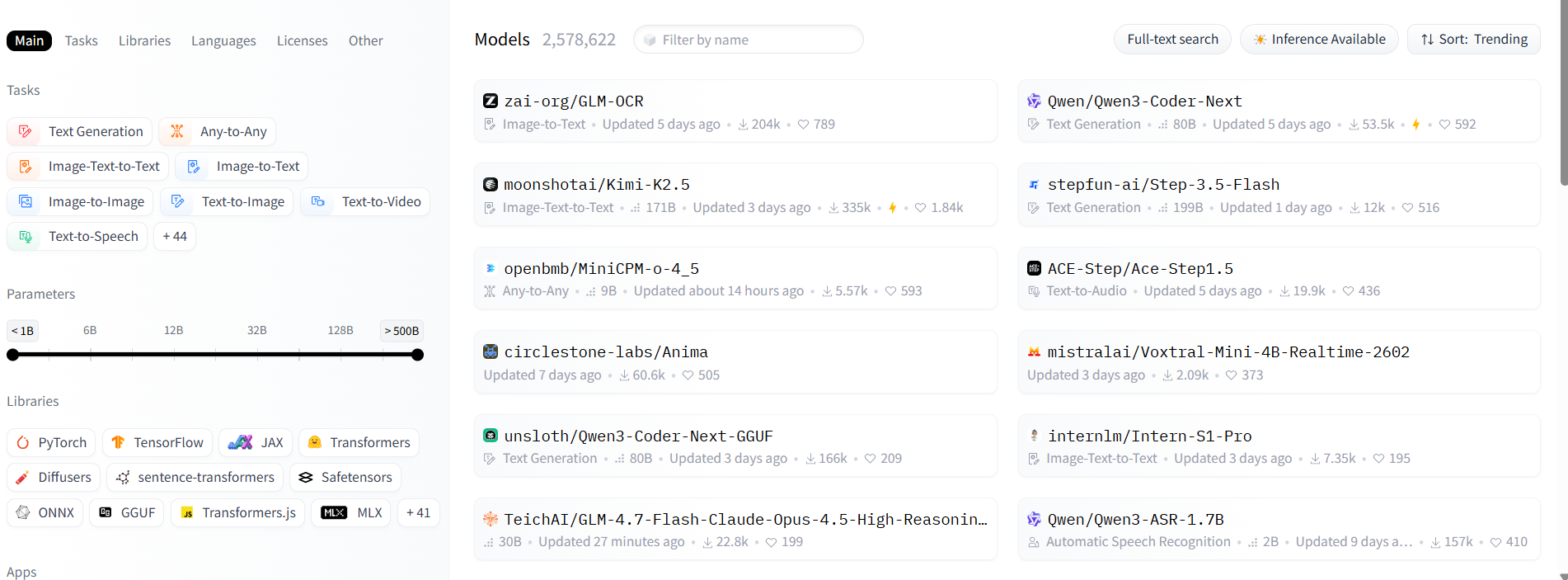The image size is (1568, 580).
Task: Select the >500B parameter label
Action: click(x=401, y=331)
